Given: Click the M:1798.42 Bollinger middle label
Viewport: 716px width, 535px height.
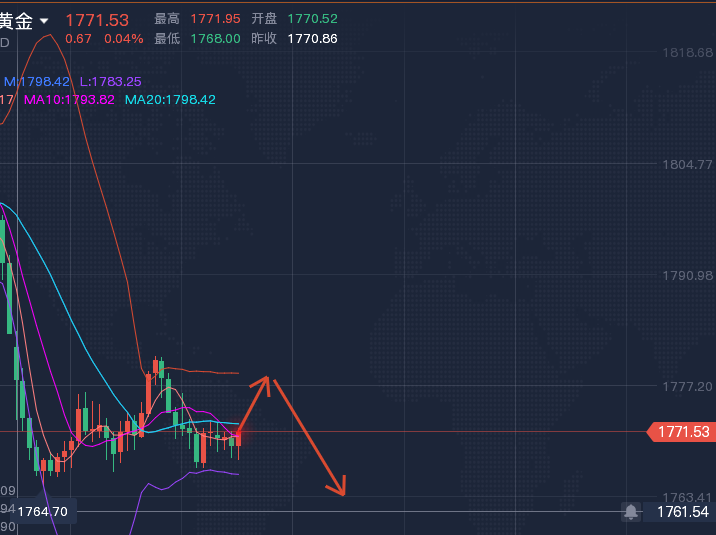Looking at the screenshot, I should click(x=37, y=82).
